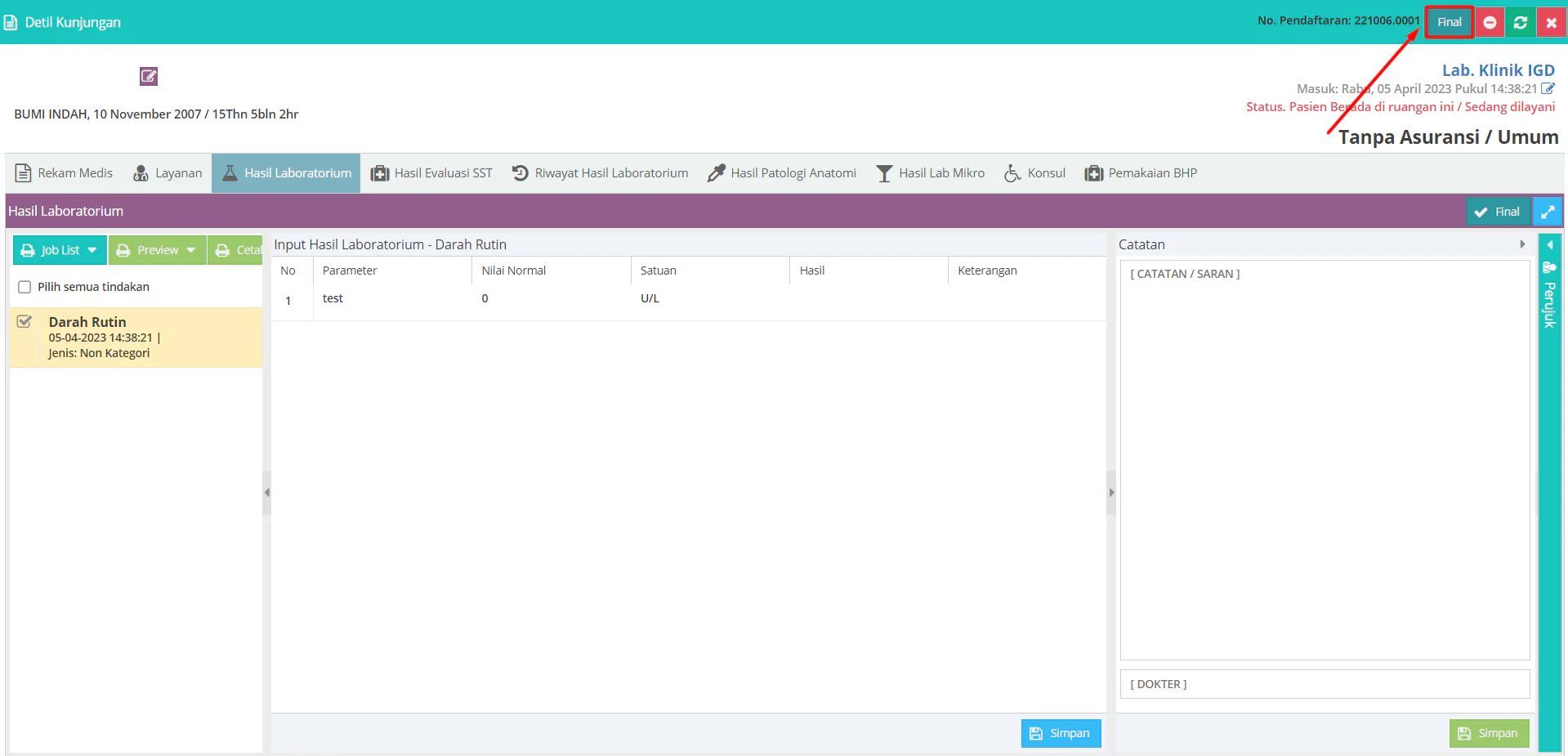Open the Job List dropdown

(60, 250)
